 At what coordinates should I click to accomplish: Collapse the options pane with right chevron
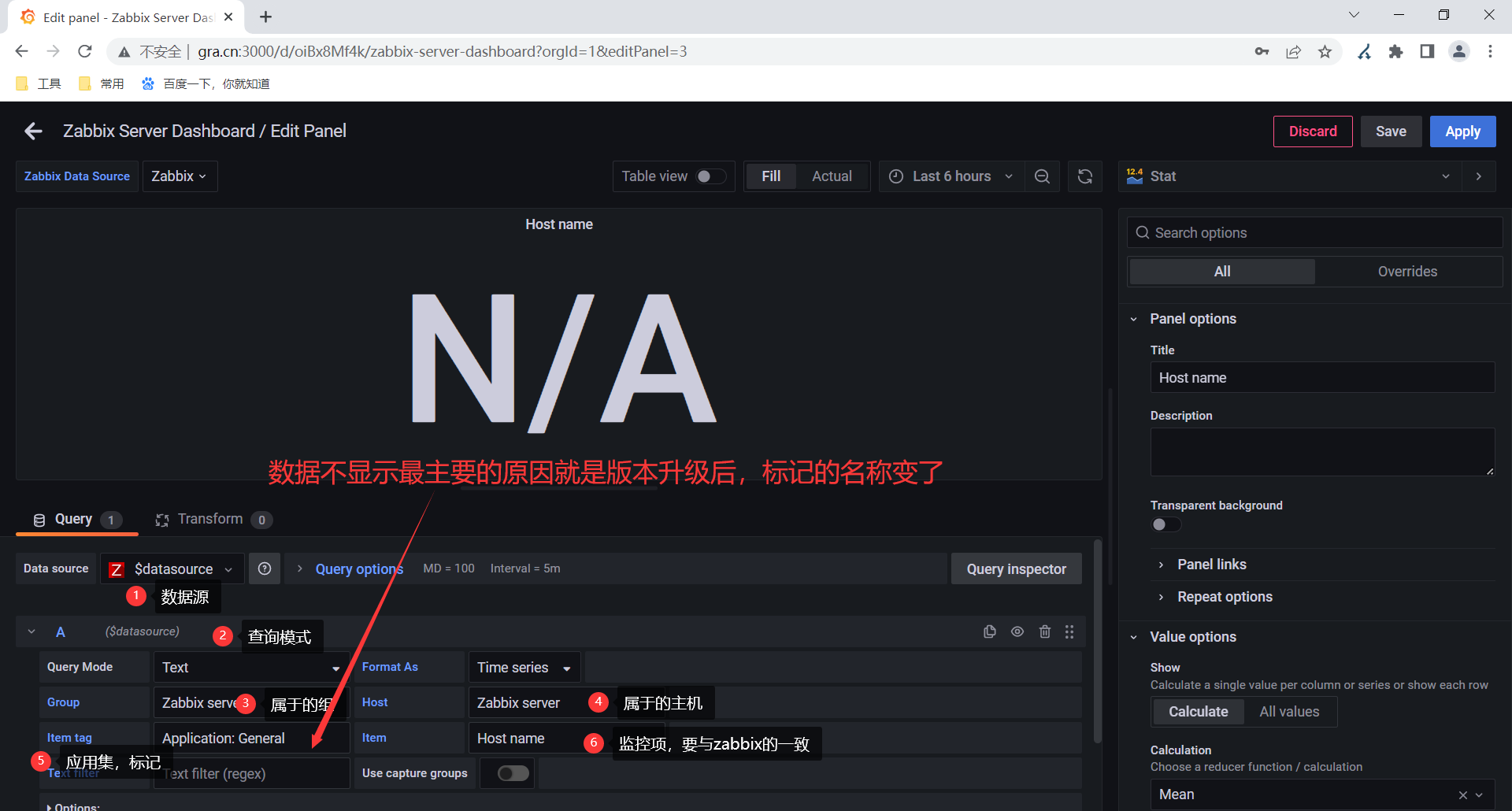tap(1479, 176)
